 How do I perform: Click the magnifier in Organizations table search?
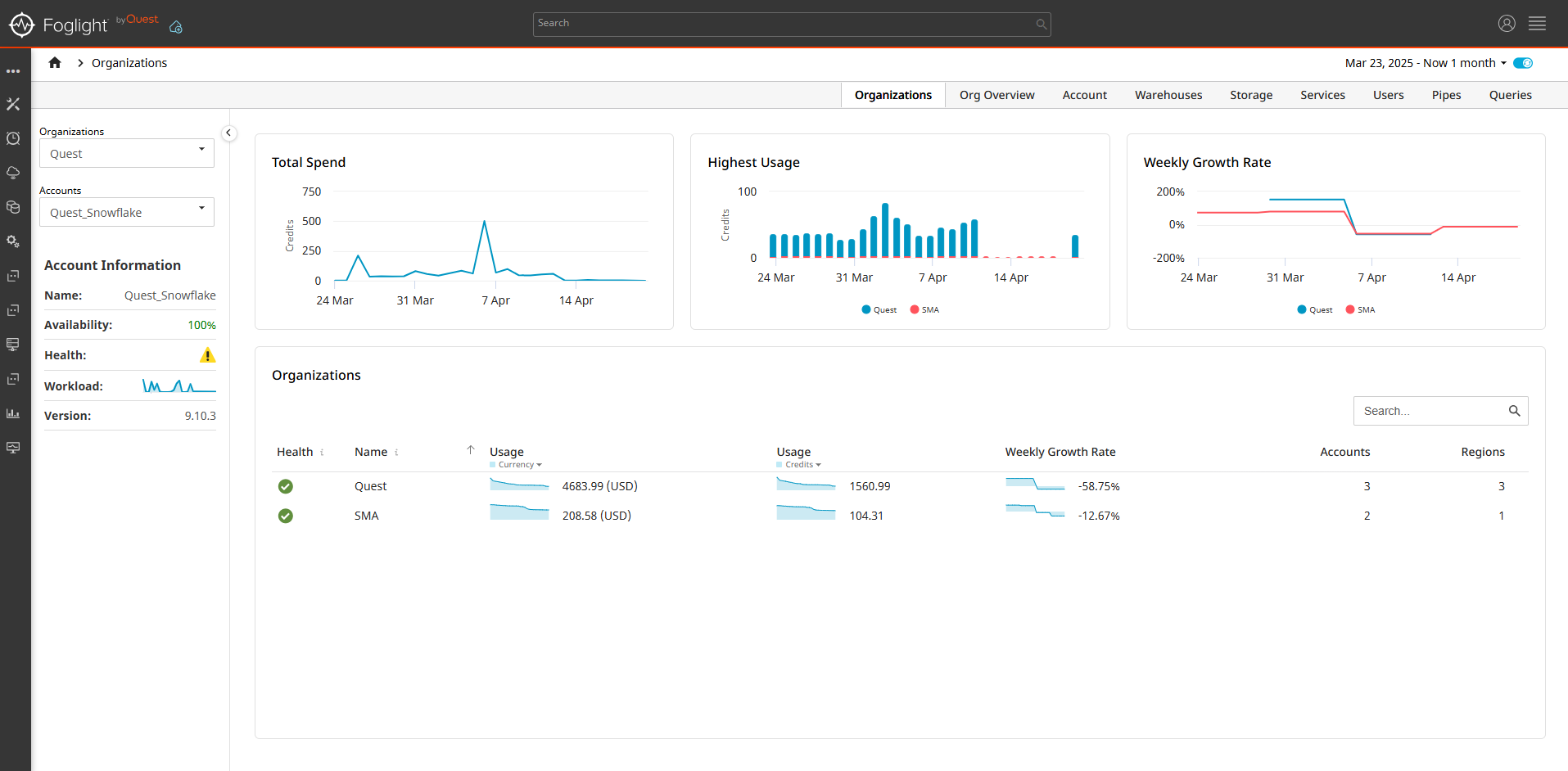tap(1514, 411)
